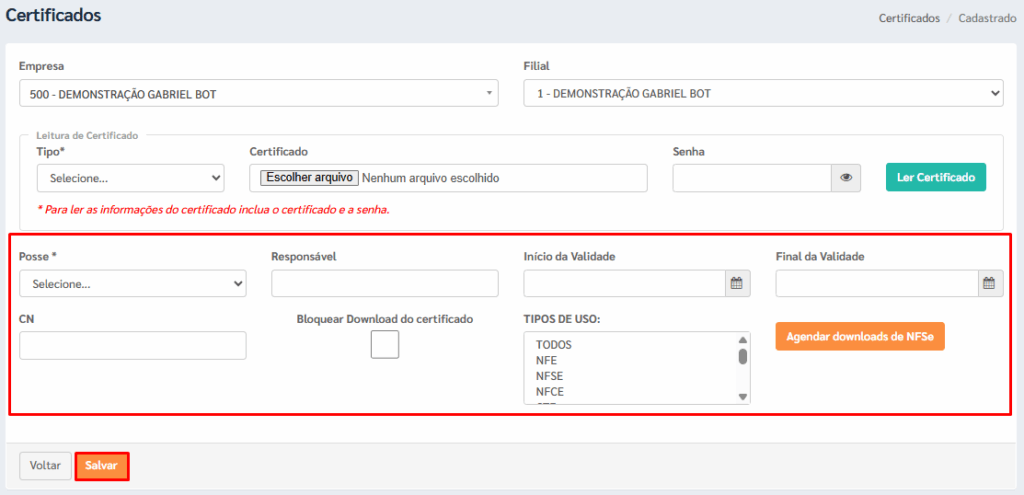Open the Tipo select box
Viewport: 1024px width, 495px height.
coord(130,178)
